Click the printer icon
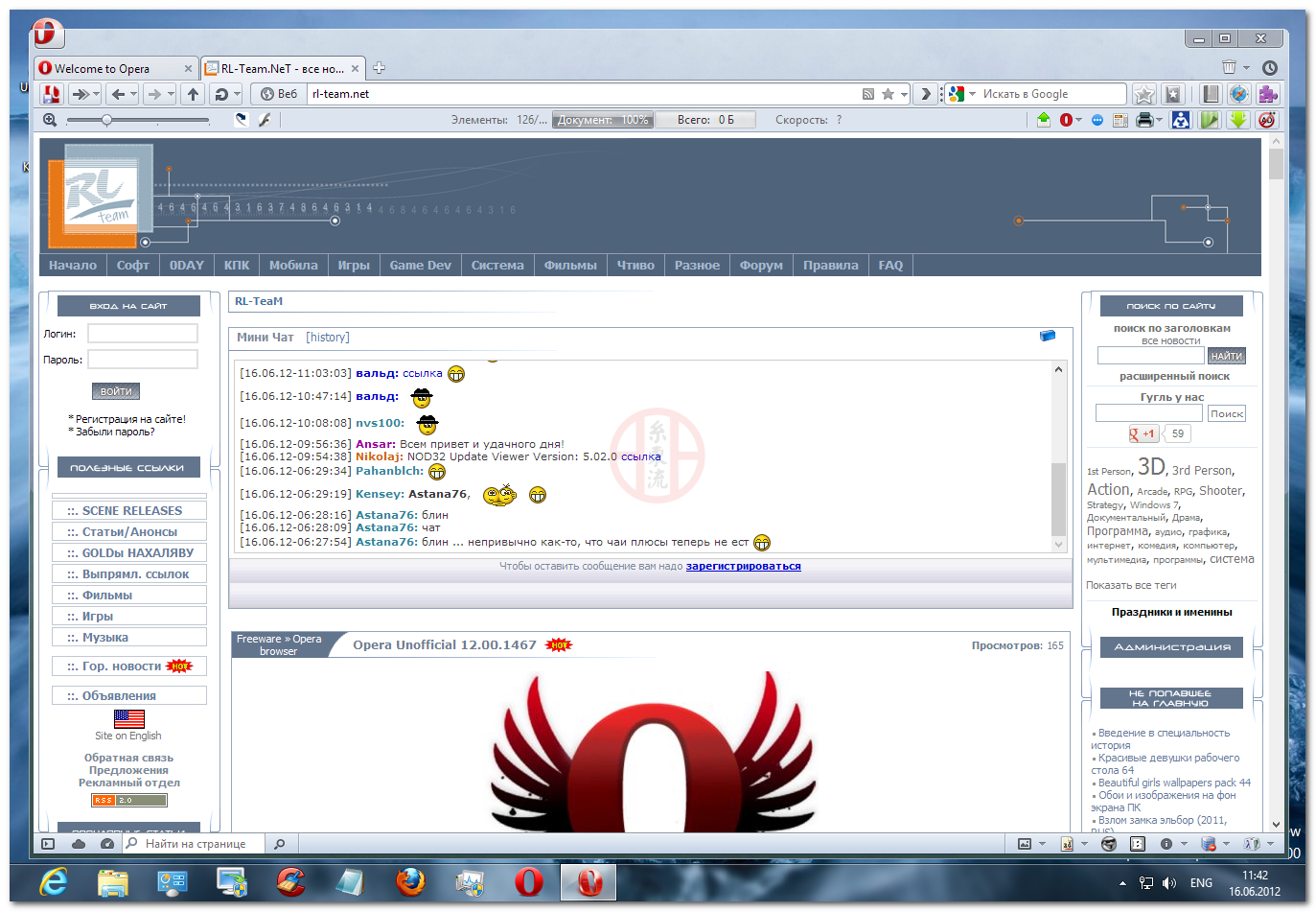The image size is (1316, 912). [1143, 120]
